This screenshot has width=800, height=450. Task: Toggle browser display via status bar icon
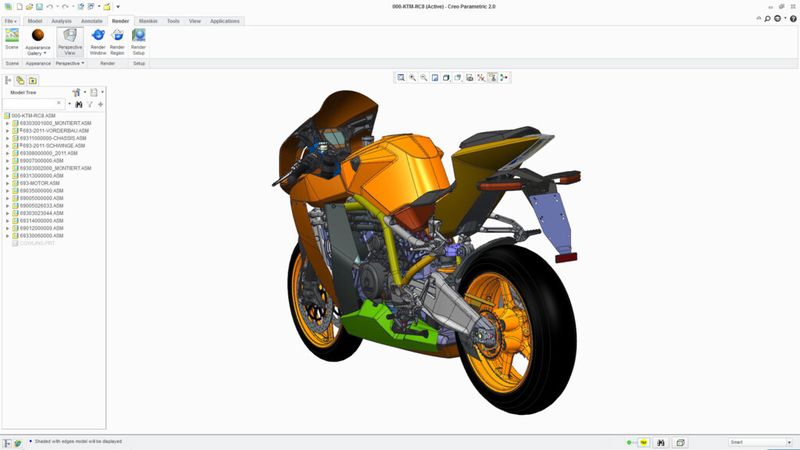pyautogui.click(x=18, y=443)
